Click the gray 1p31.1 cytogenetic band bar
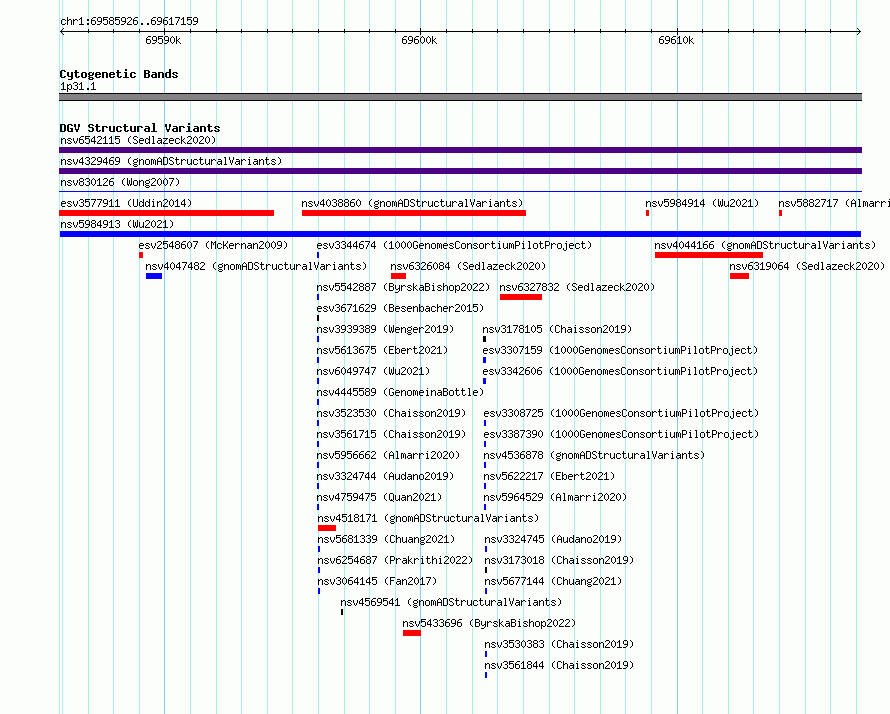 [x=460, y=97]
